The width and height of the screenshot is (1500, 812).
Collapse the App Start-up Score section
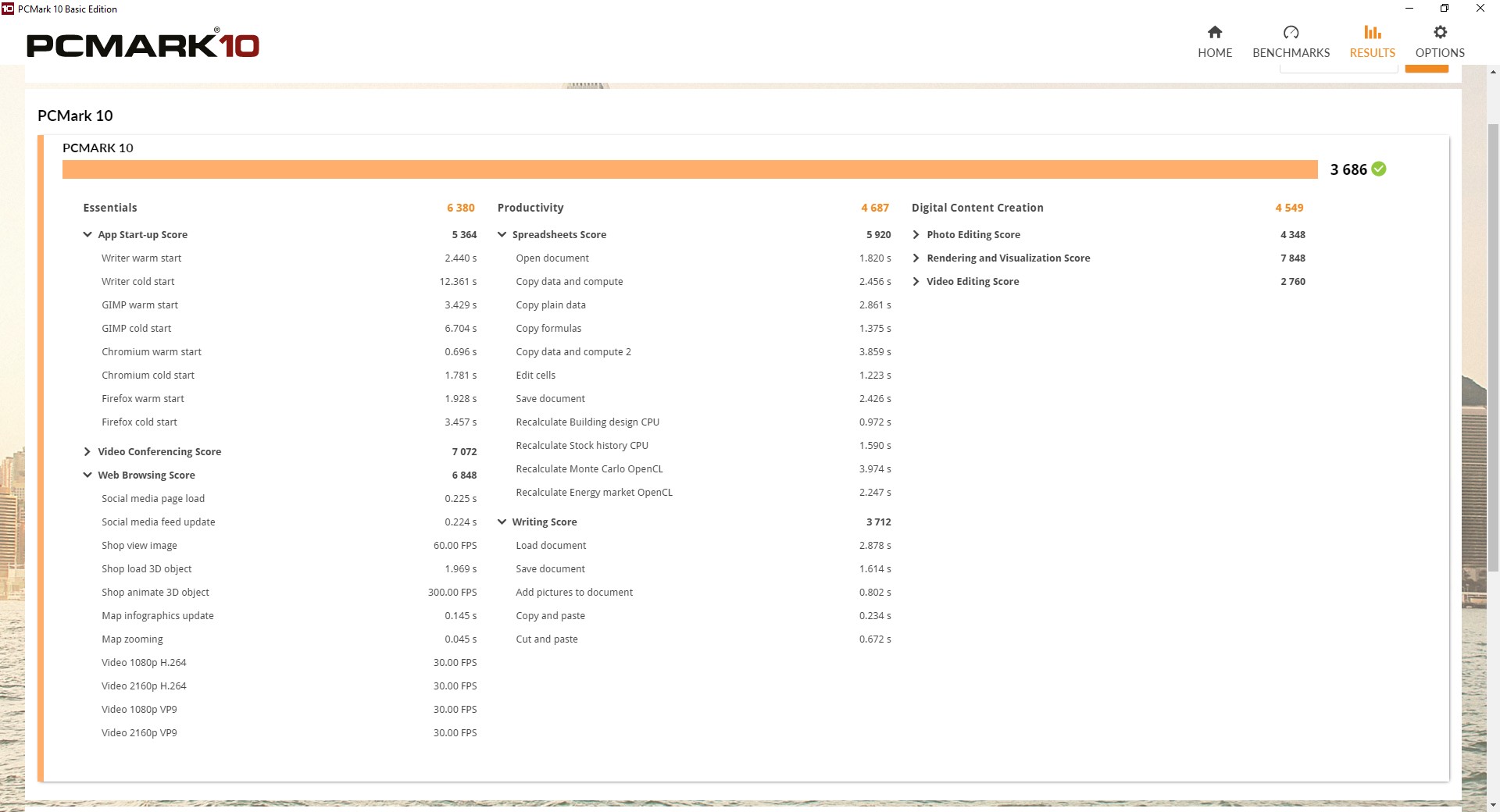click(x=87, y=234)
